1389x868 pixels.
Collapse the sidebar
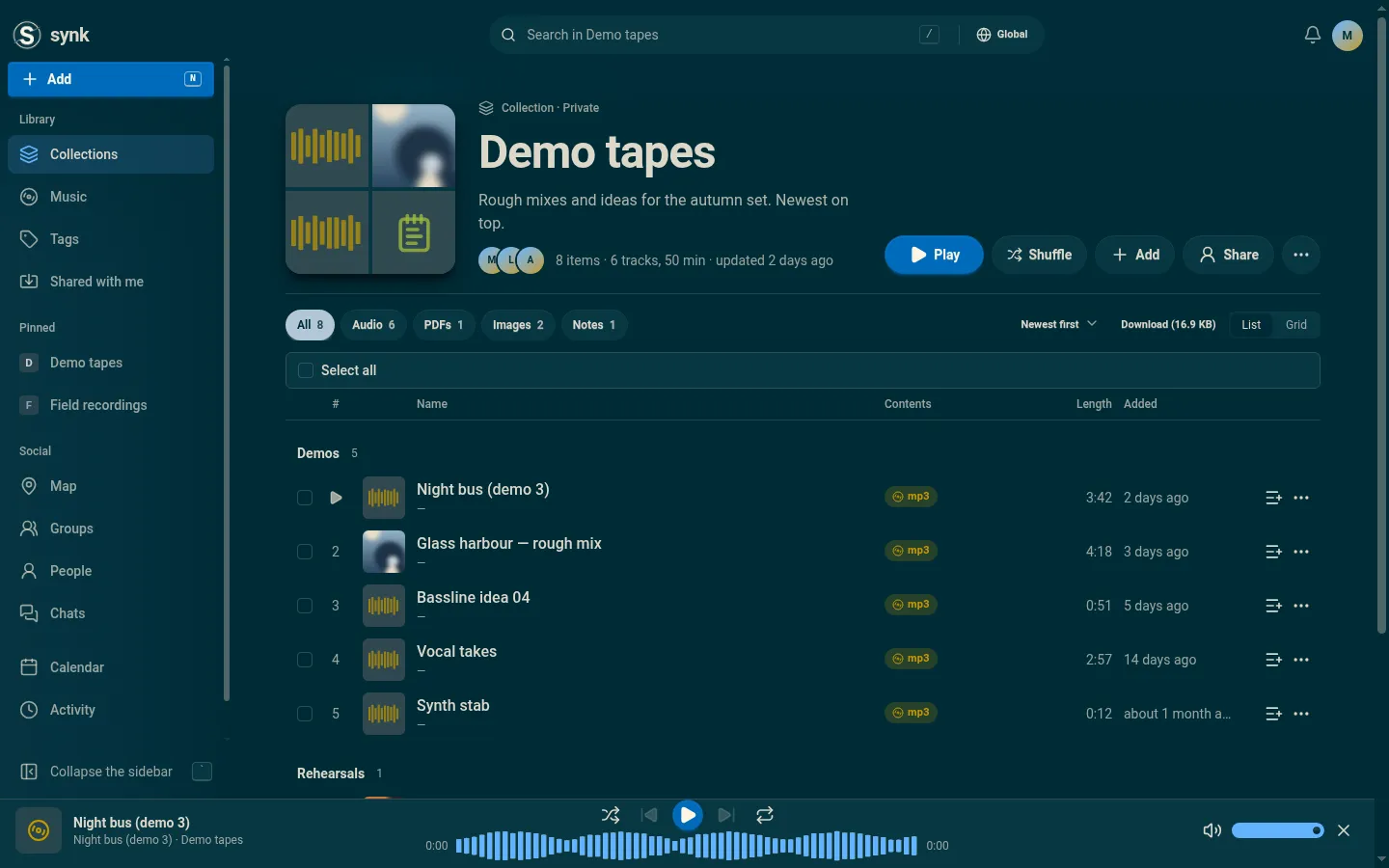(x=111, y=772)
